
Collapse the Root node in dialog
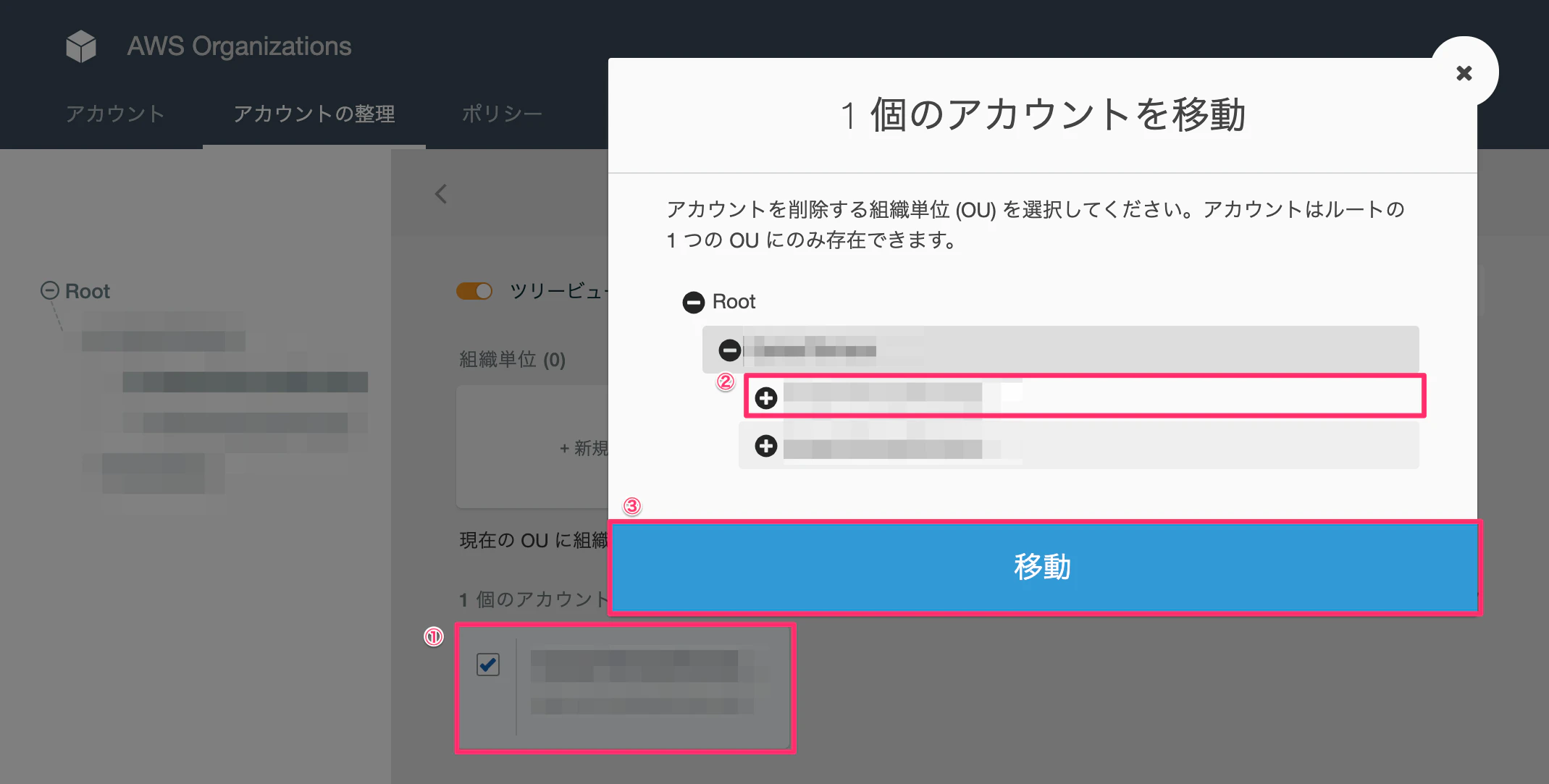(693, 302)
